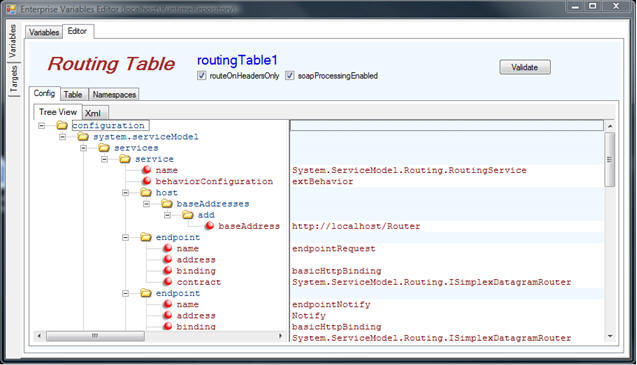
Task: Click red ball icon beside baseAddress
Action: tap(209, 226)
